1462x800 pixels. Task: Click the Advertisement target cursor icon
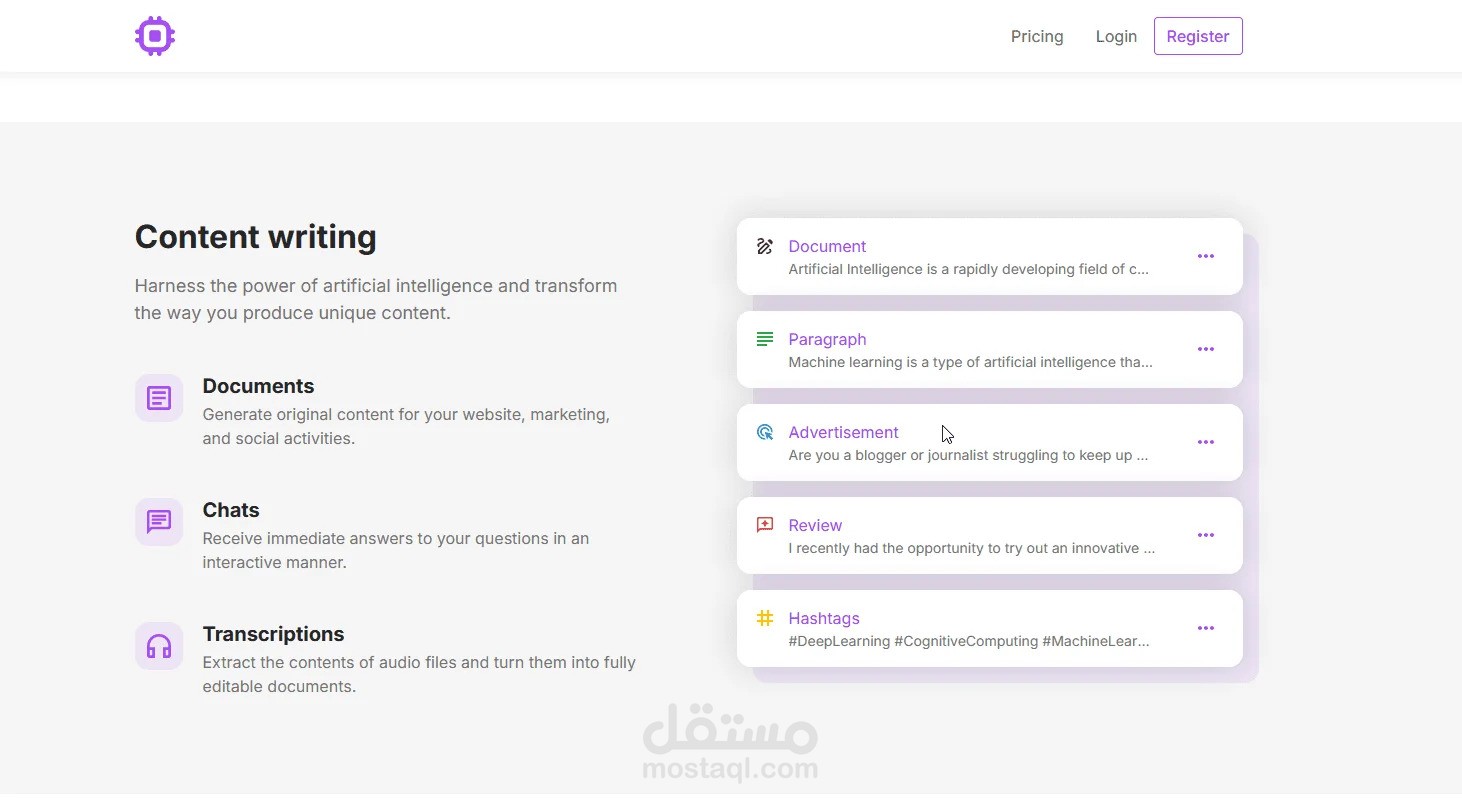(x=765, y=432)
